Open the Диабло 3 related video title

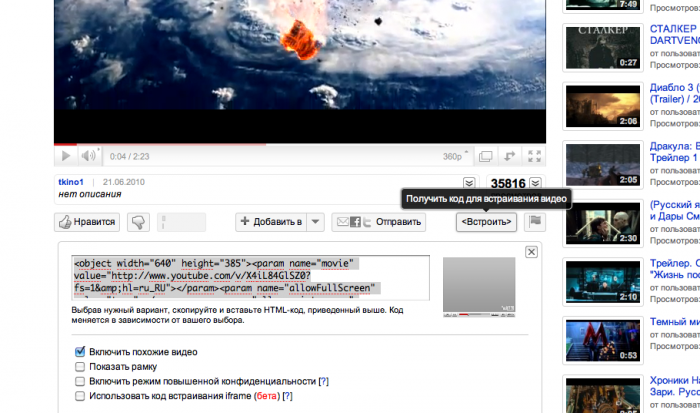675,93
